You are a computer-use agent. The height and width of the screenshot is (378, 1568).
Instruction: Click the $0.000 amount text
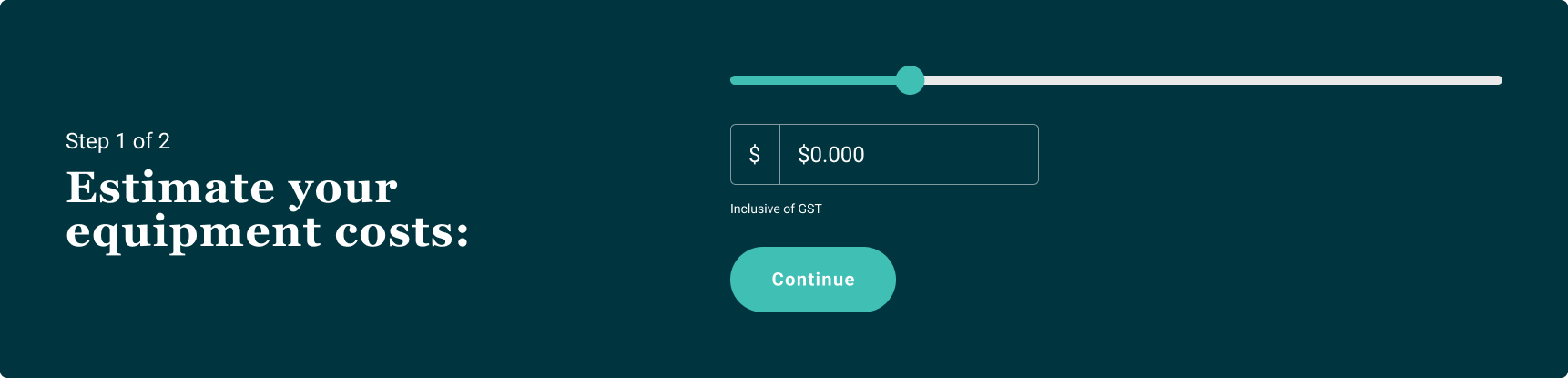click(x=830, y=155)
